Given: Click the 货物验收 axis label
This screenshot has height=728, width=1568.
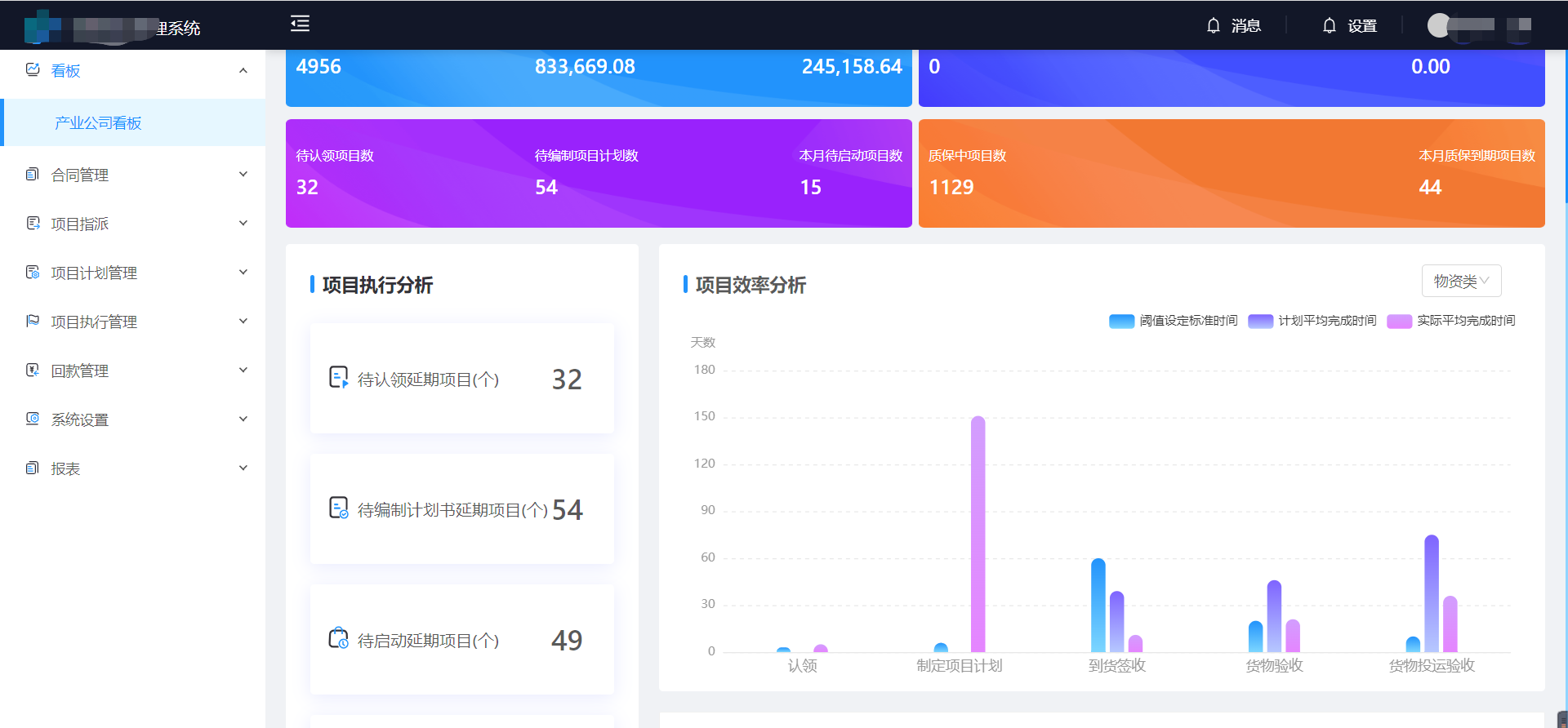Looking at the screenshot, I should pyautogui.click(x=1274, y=665).
